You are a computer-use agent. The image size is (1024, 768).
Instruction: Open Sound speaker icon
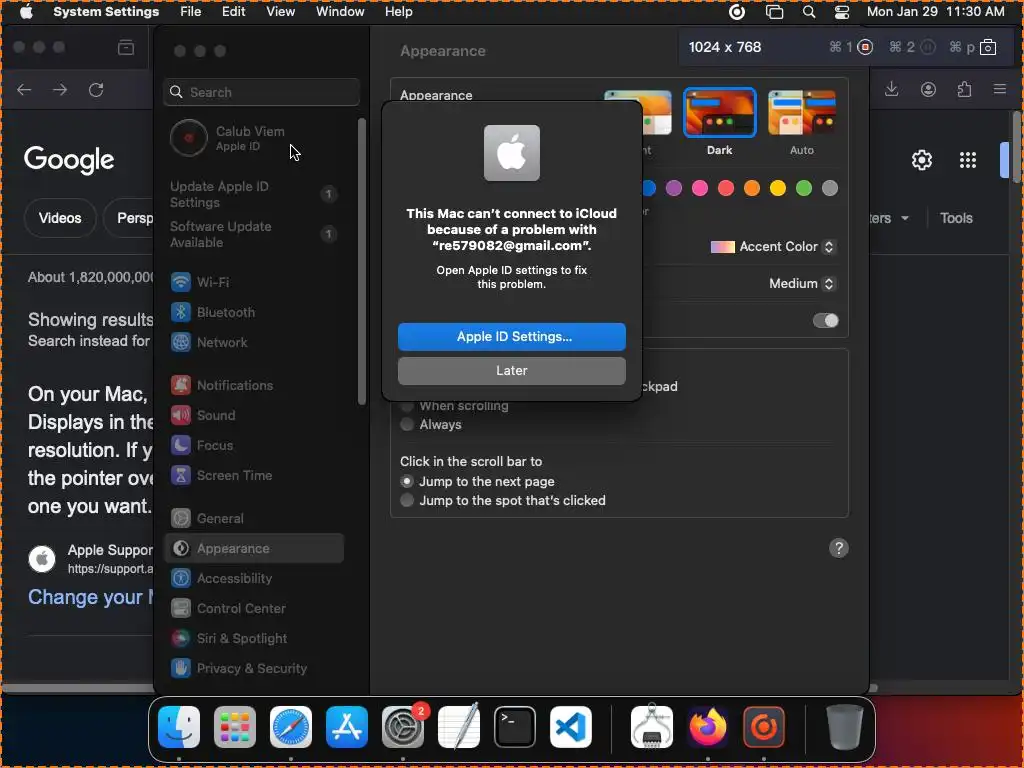(x=181, y=415)
